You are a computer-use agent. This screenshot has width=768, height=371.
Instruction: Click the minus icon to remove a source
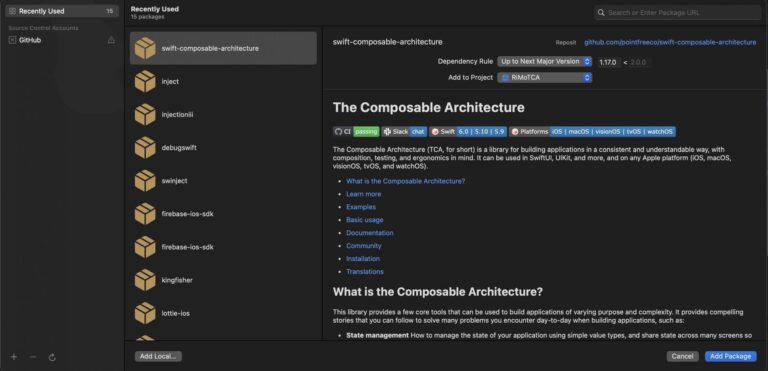tap(33, 357)
